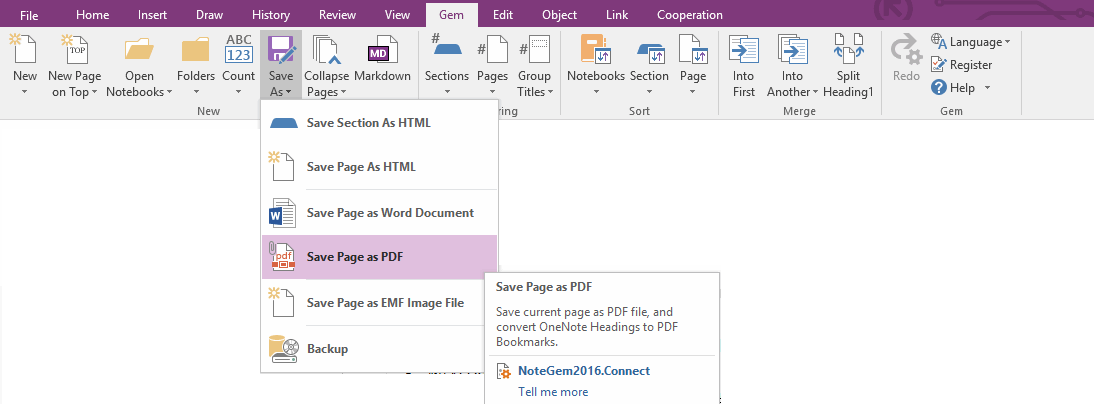Viewport: 1094px width, 404px height.
Task: Expand the Count dropdown arrow
Action: pos(239,92)
